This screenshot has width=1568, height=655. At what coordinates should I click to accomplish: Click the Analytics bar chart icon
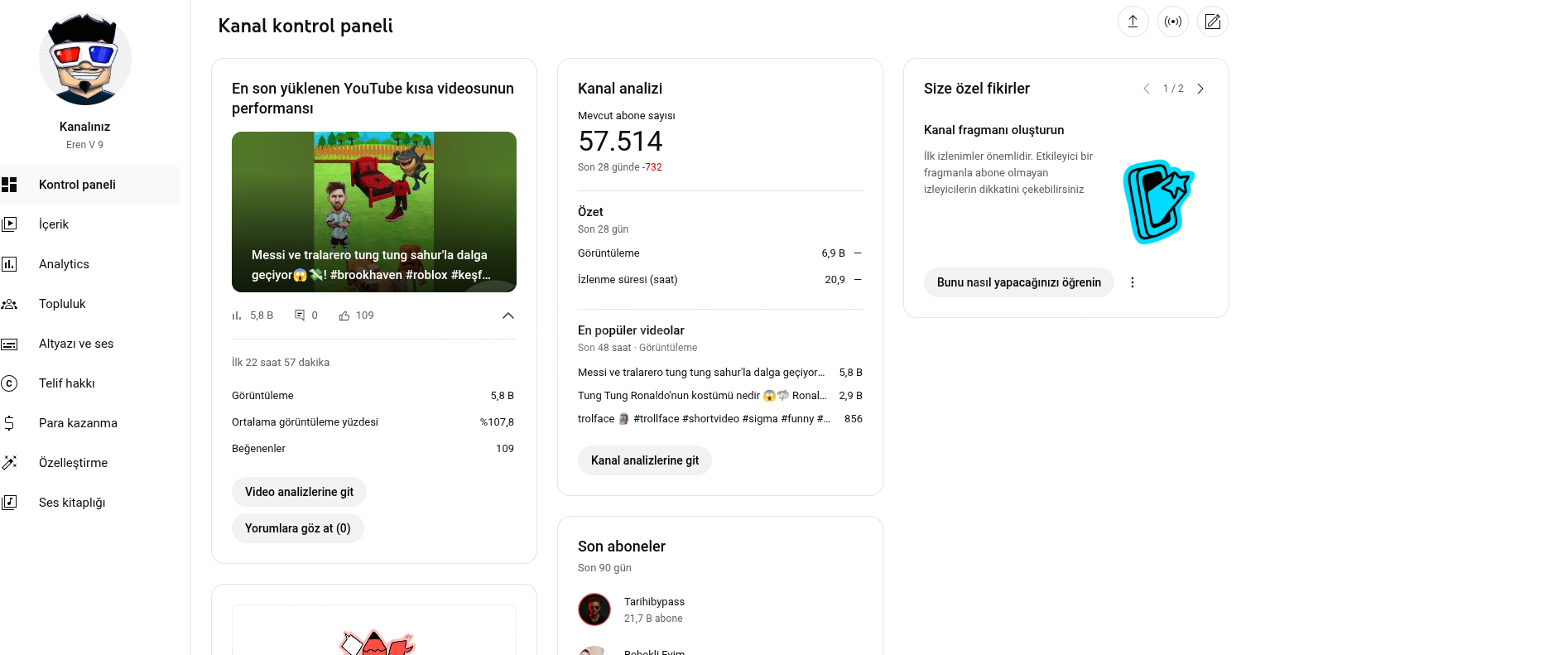[9, 264]
